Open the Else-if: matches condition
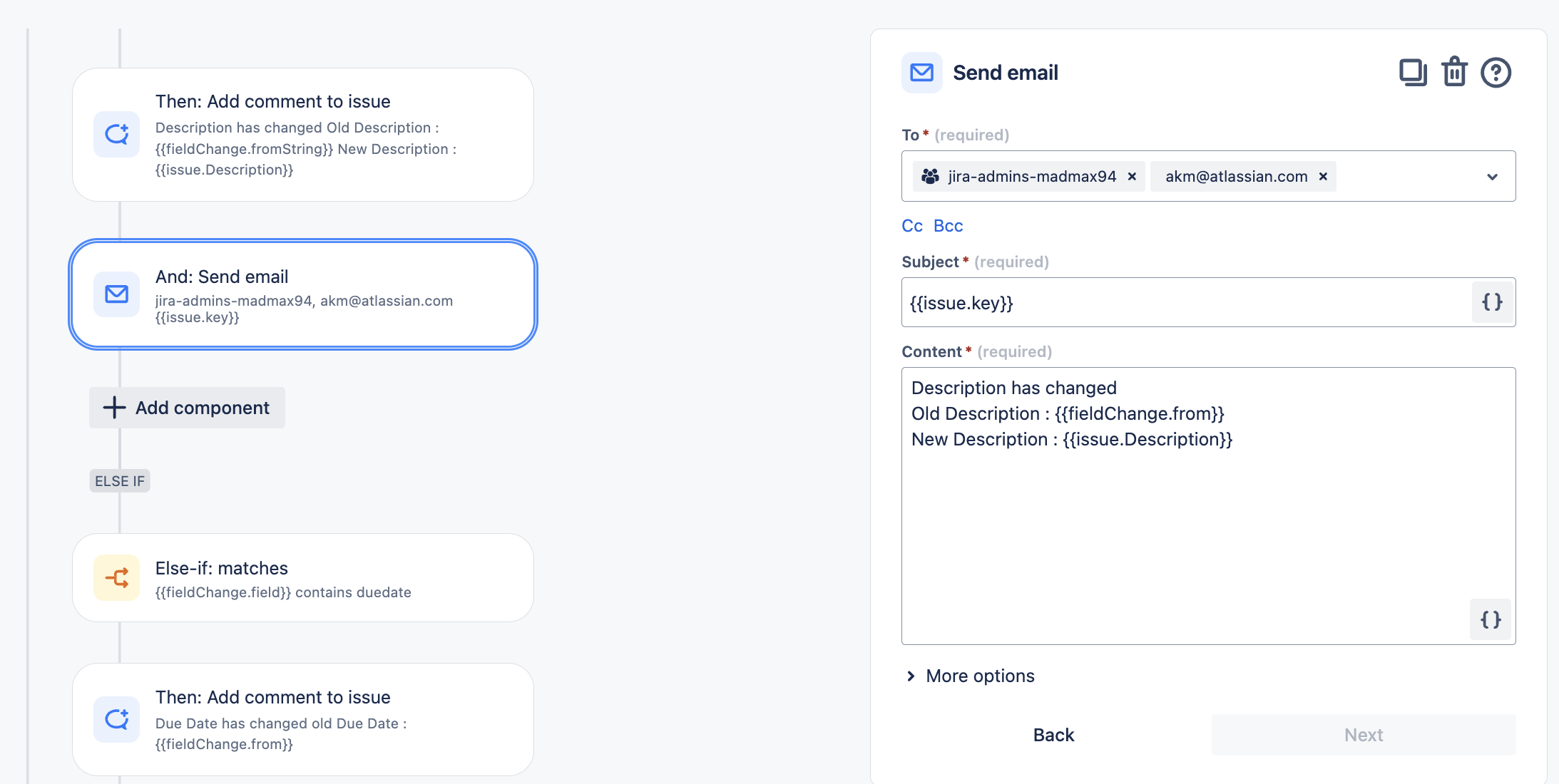The height and width of the screenshot is (784, 1559). pyautogui.click(x=303, y=578)
